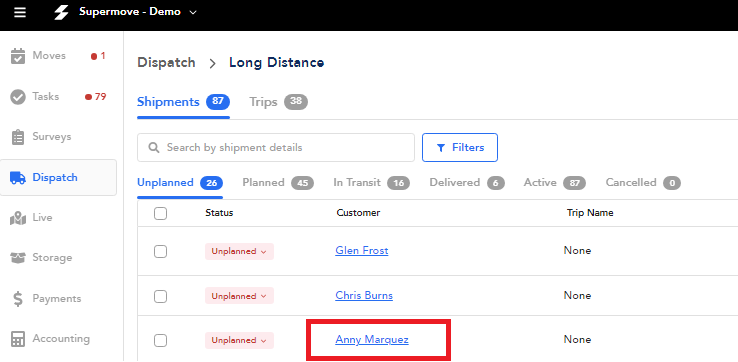Open Storage box icon in sidebar
The height and width of the screenshot is (362, 738).
[x=18, y=258]
